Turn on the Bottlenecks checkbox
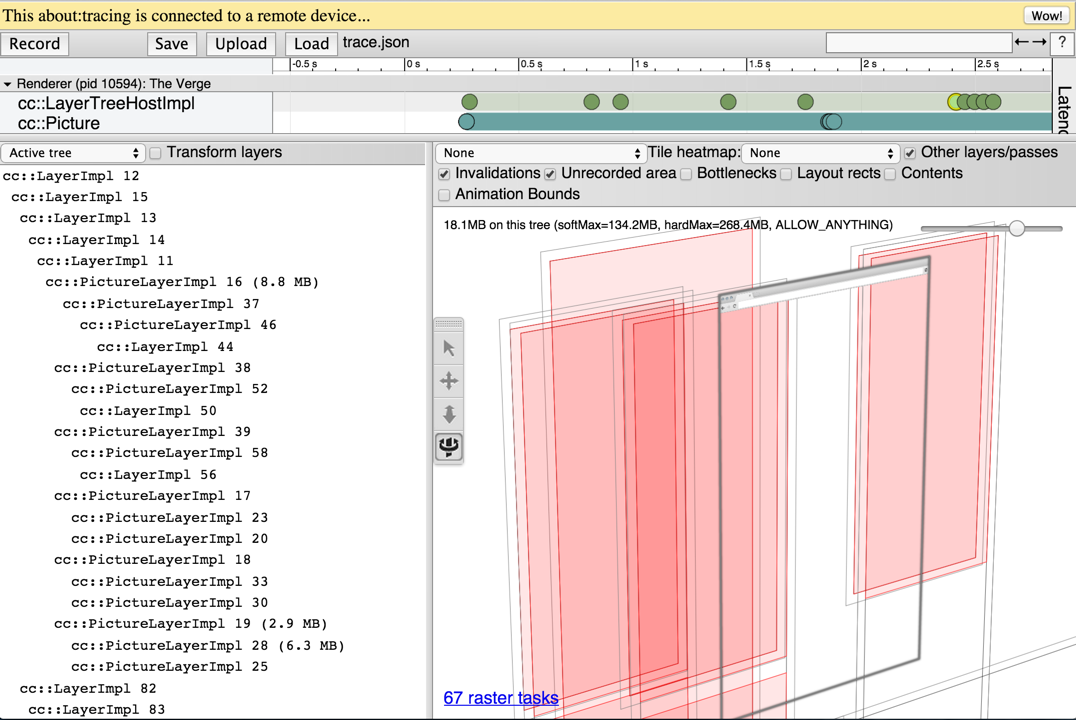 click(x=687, y=174)
